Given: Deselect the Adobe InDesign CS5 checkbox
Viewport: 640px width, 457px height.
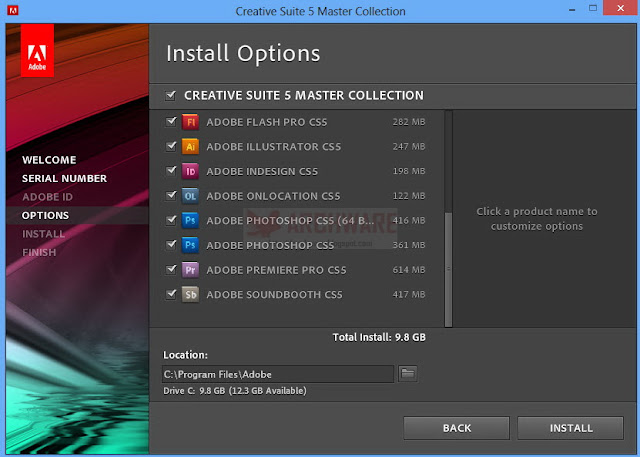Looking at the screenshot, I should point(171,171).
